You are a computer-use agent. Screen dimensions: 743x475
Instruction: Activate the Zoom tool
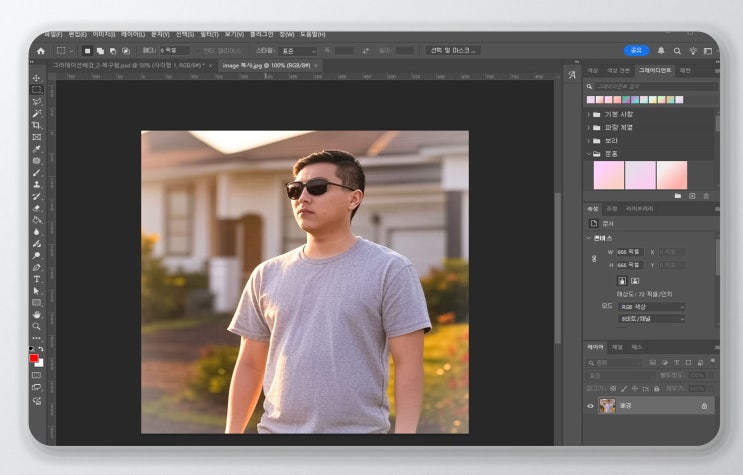point(37,326)
